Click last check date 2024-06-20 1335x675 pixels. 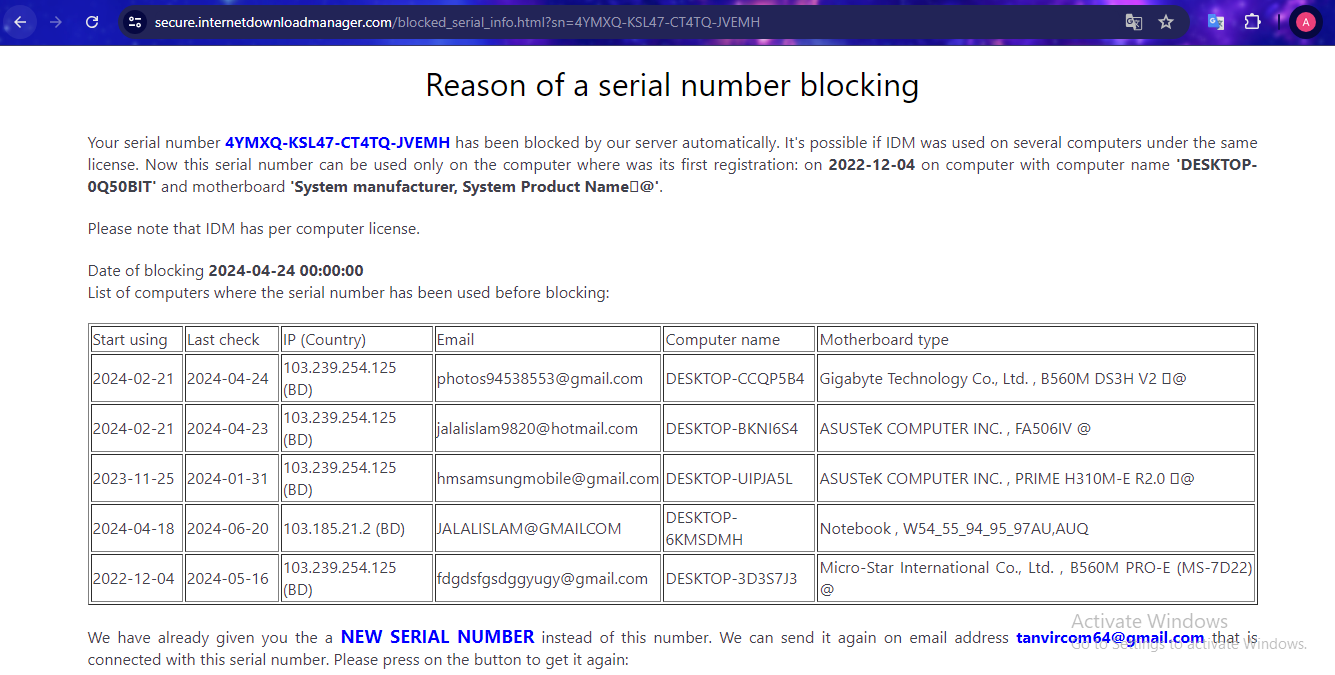pyautogui.click(x=228, y=528)
